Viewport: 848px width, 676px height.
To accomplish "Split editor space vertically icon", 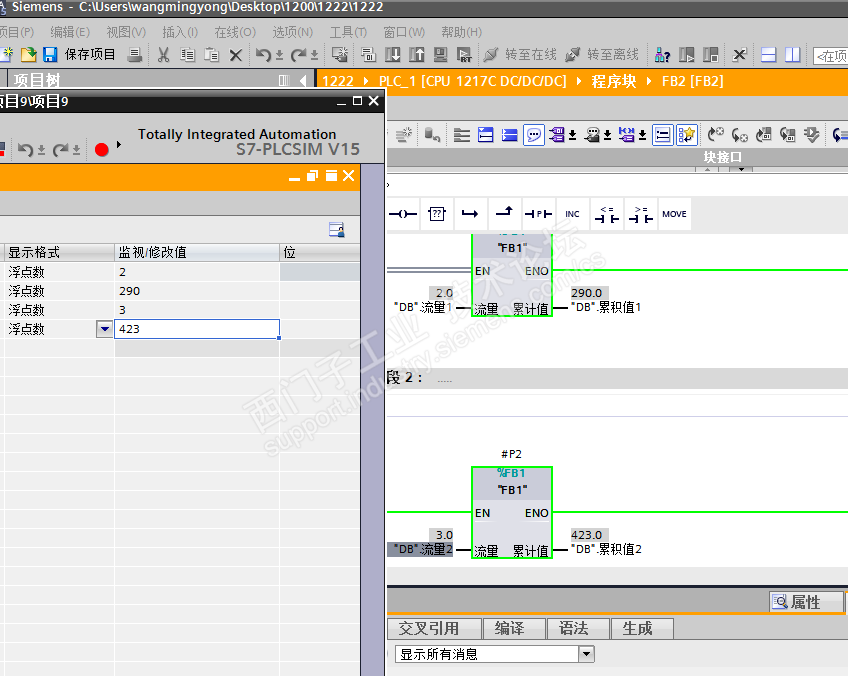I will 792,55.
